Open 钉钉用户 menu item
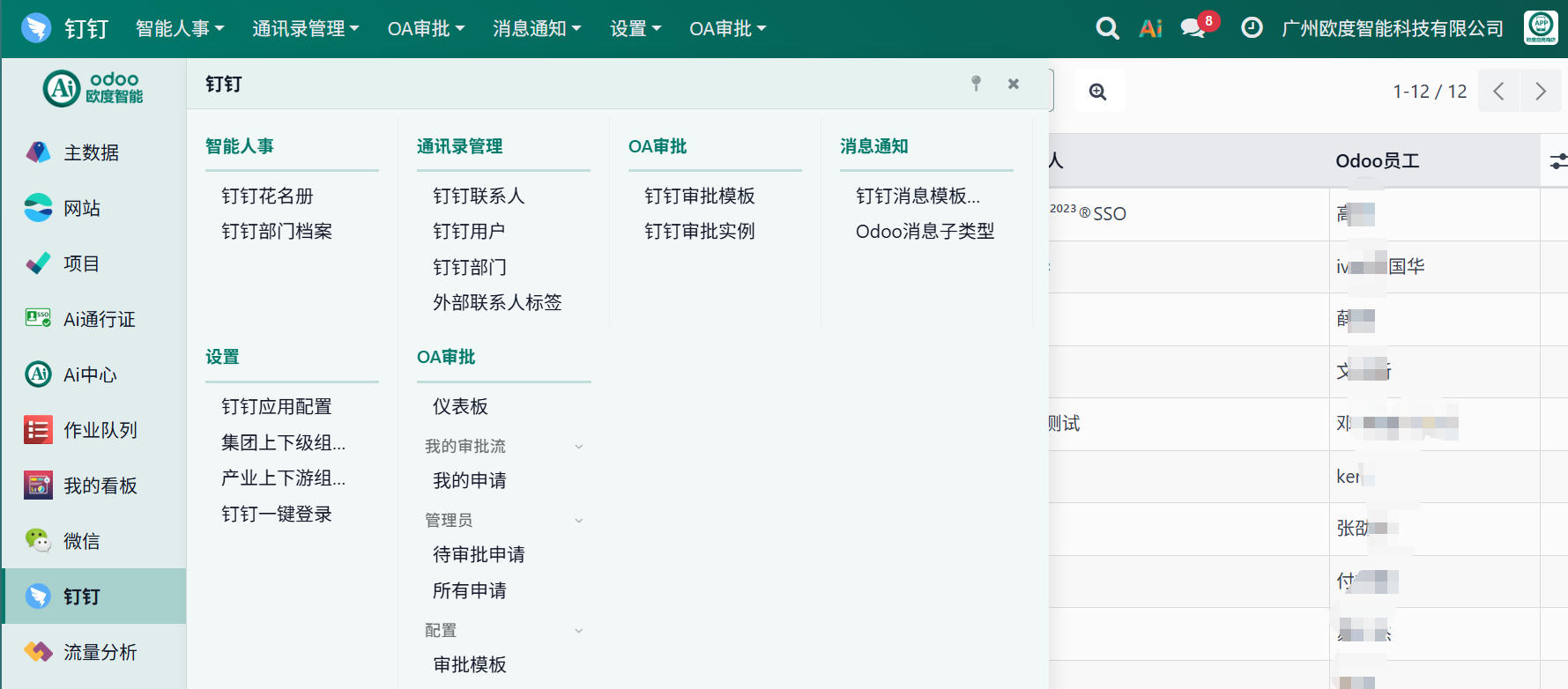Screen dimensions: 1568x689 469,231
